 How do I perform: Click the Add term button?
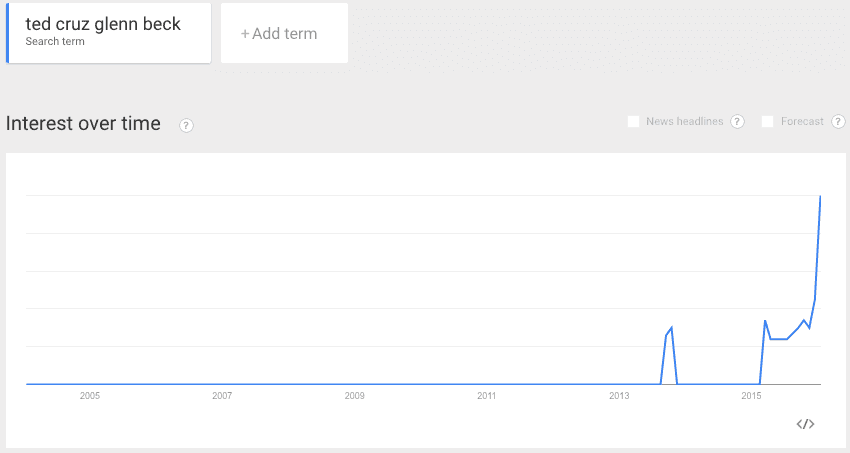pyautogui.click(x=284, y=33)
